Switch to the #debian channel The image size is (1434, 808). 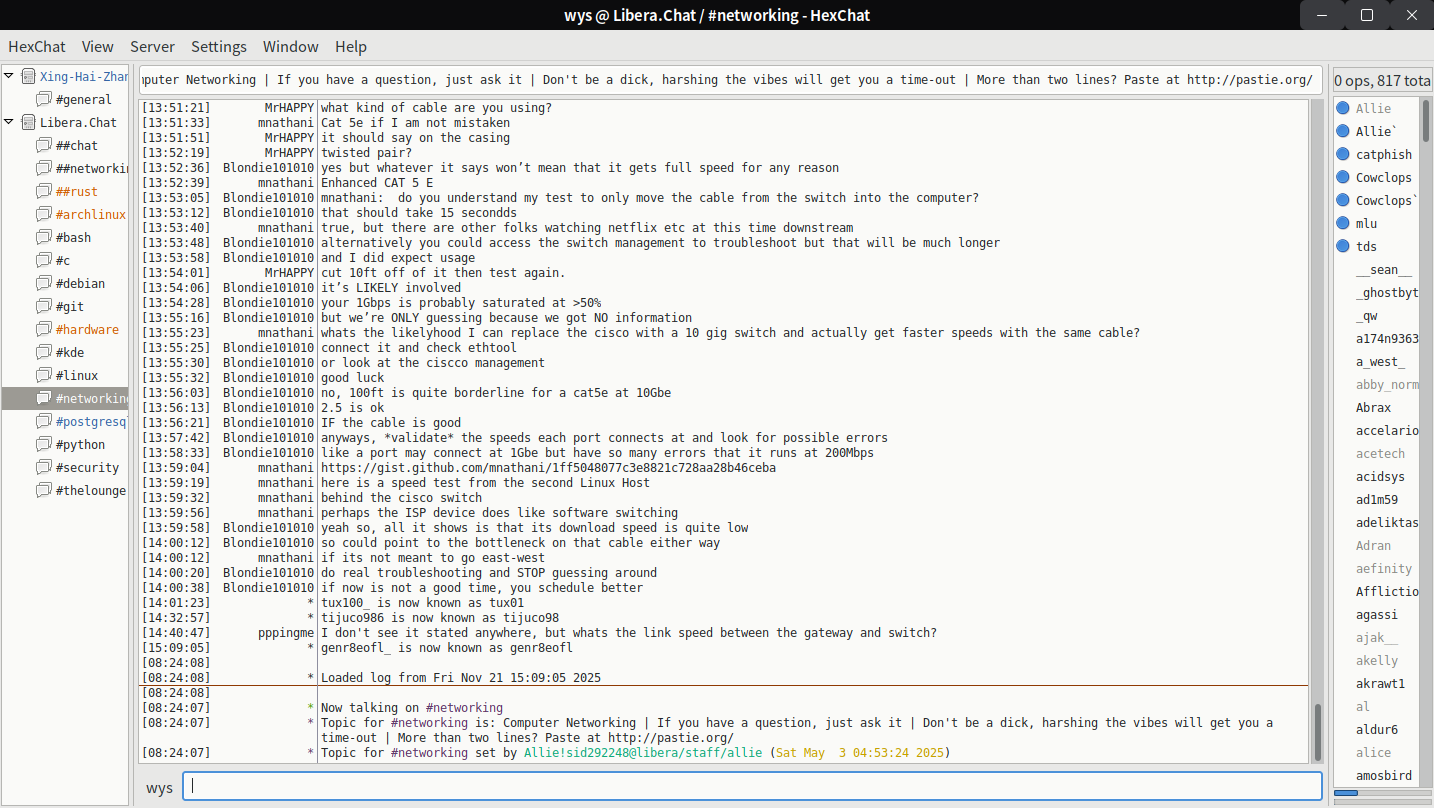click(81, 283)
